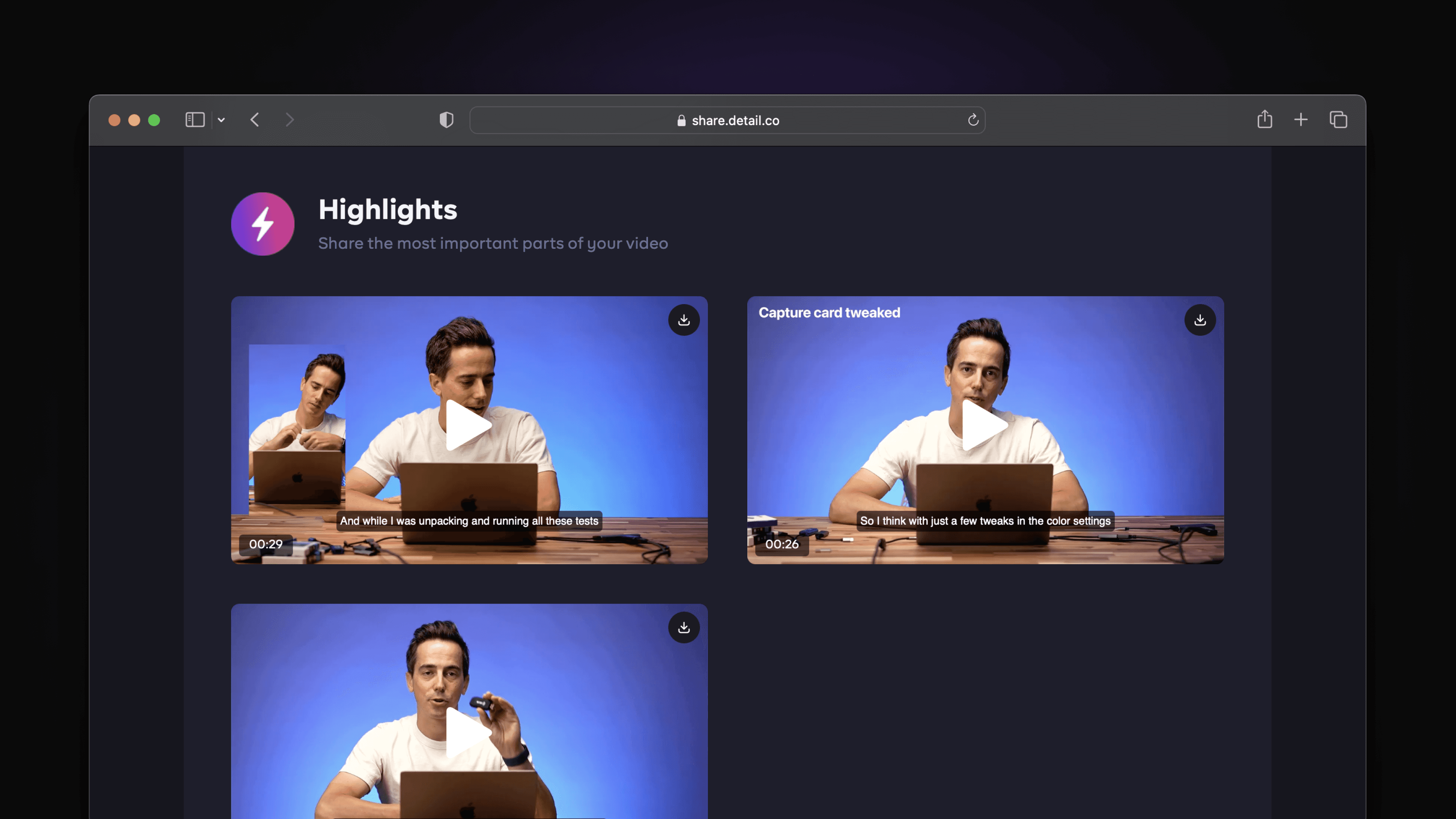Go back to the previous page
Image resolution: width=1456 pixels, height=819 pixels.
(x=255, y=120)
